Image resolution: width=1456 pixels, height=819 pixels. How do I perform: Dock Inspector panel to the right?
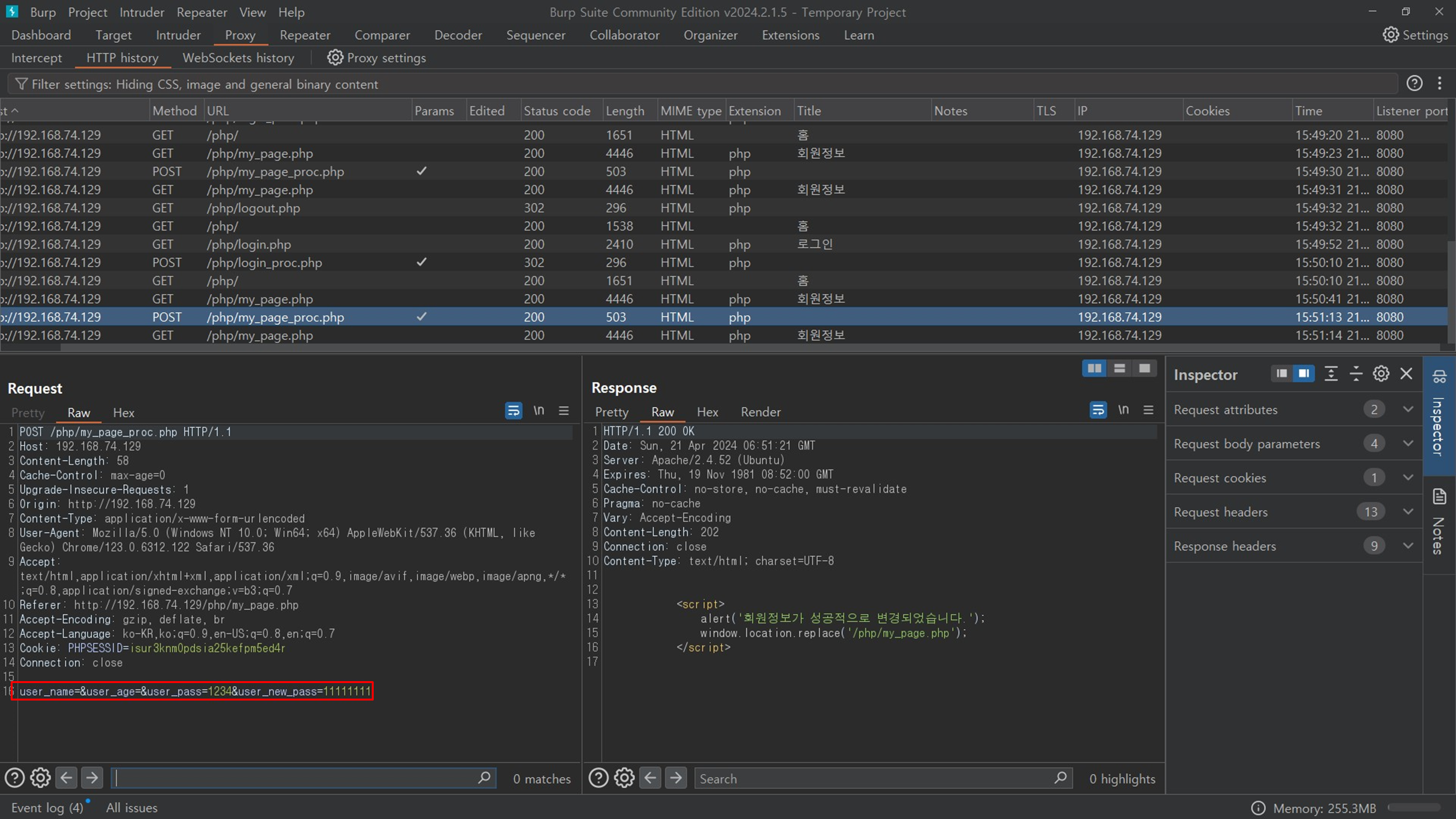tap(1304, 374)
